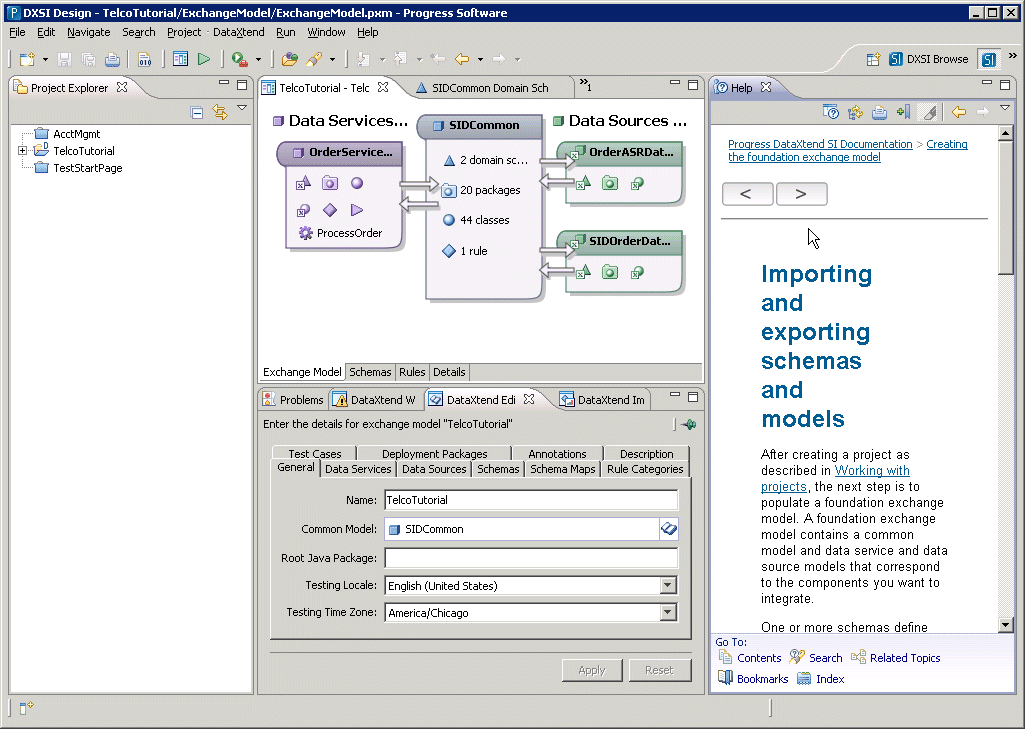Click the Help panel vertical scrollbar thumb
The width and height of the screenshot is (1025, 729).
pyautogui.click(x=1005, y=207)
